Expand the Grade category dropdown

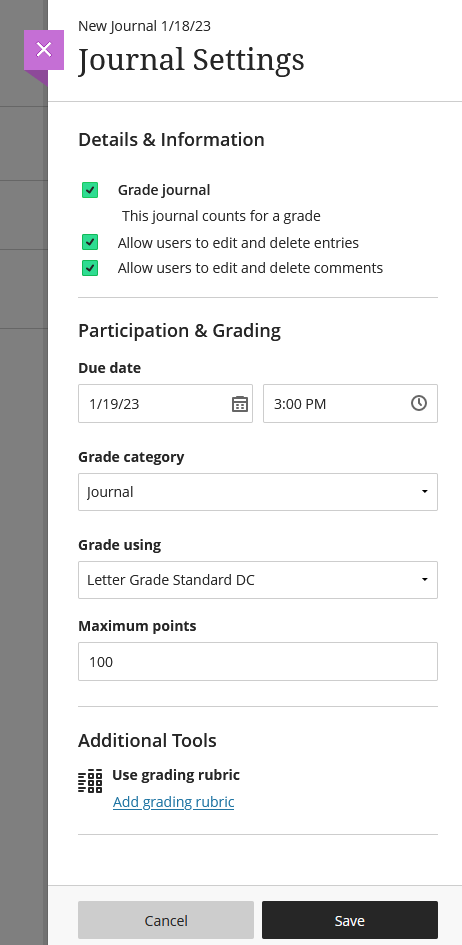(258, 492)
